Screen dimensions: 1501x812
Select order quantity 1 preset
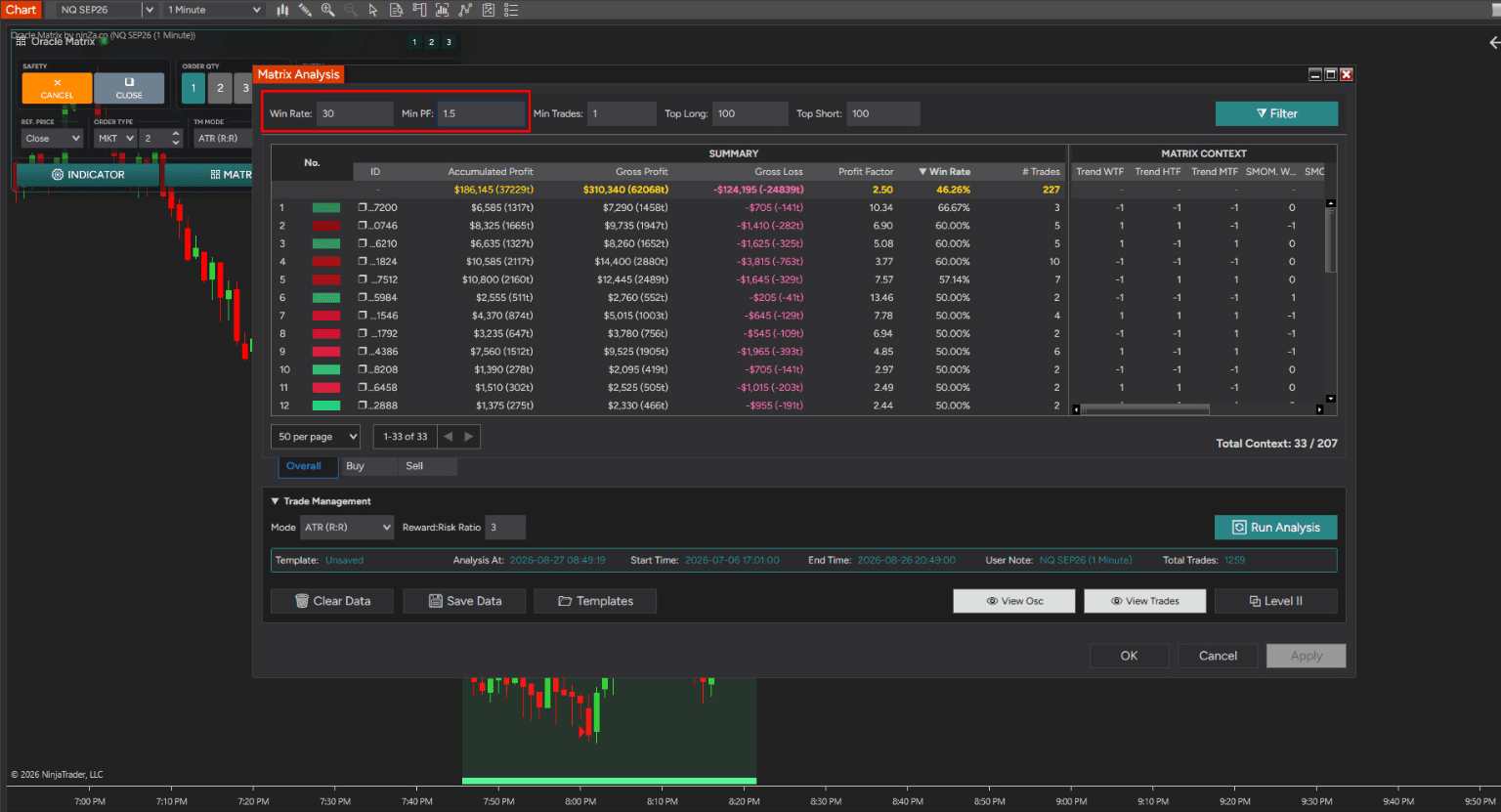[x=193, y=88]
